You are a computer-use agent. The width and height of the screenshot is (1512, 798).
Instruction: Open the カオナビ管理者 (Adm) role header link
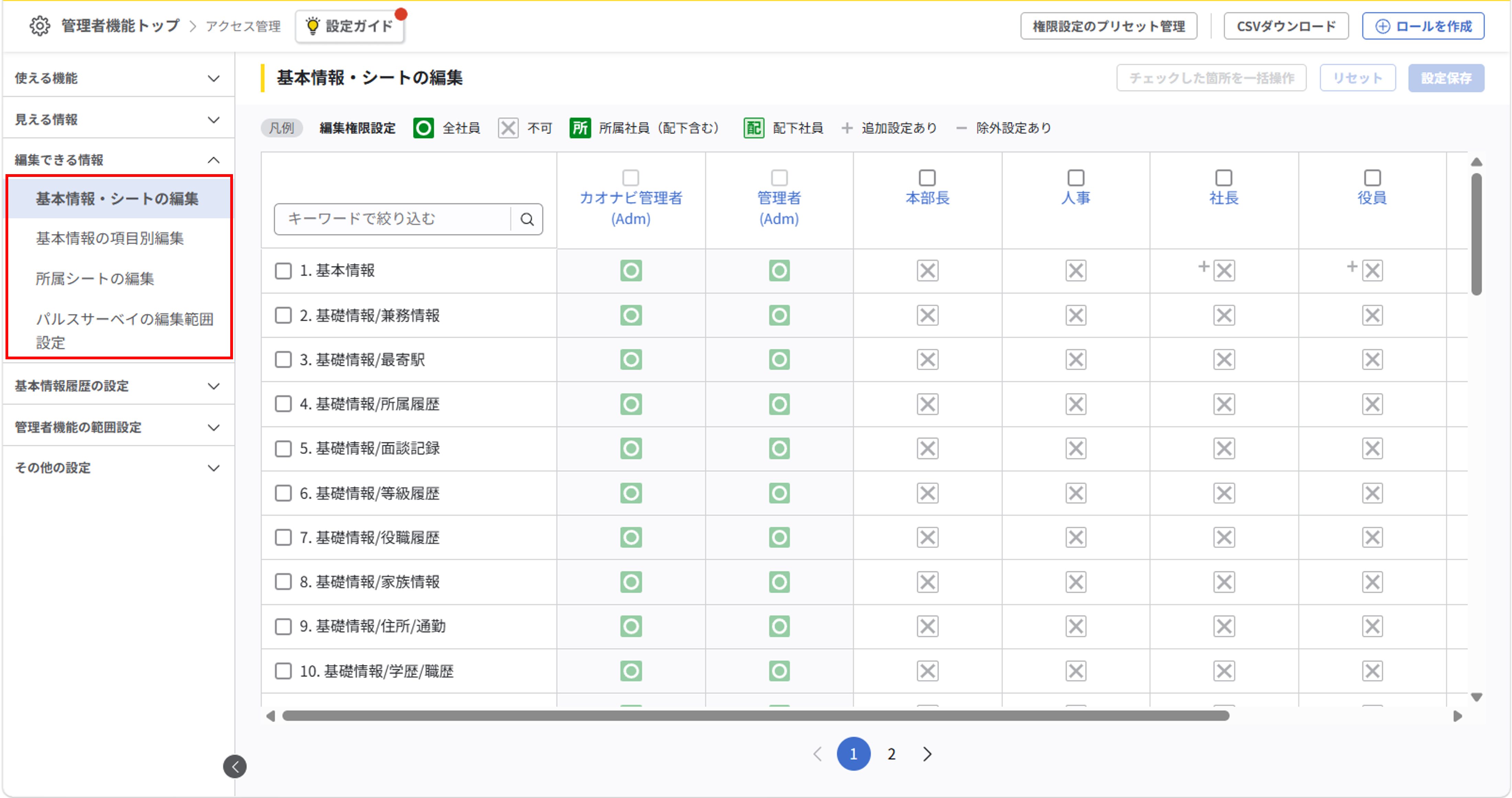pos(631,208)
